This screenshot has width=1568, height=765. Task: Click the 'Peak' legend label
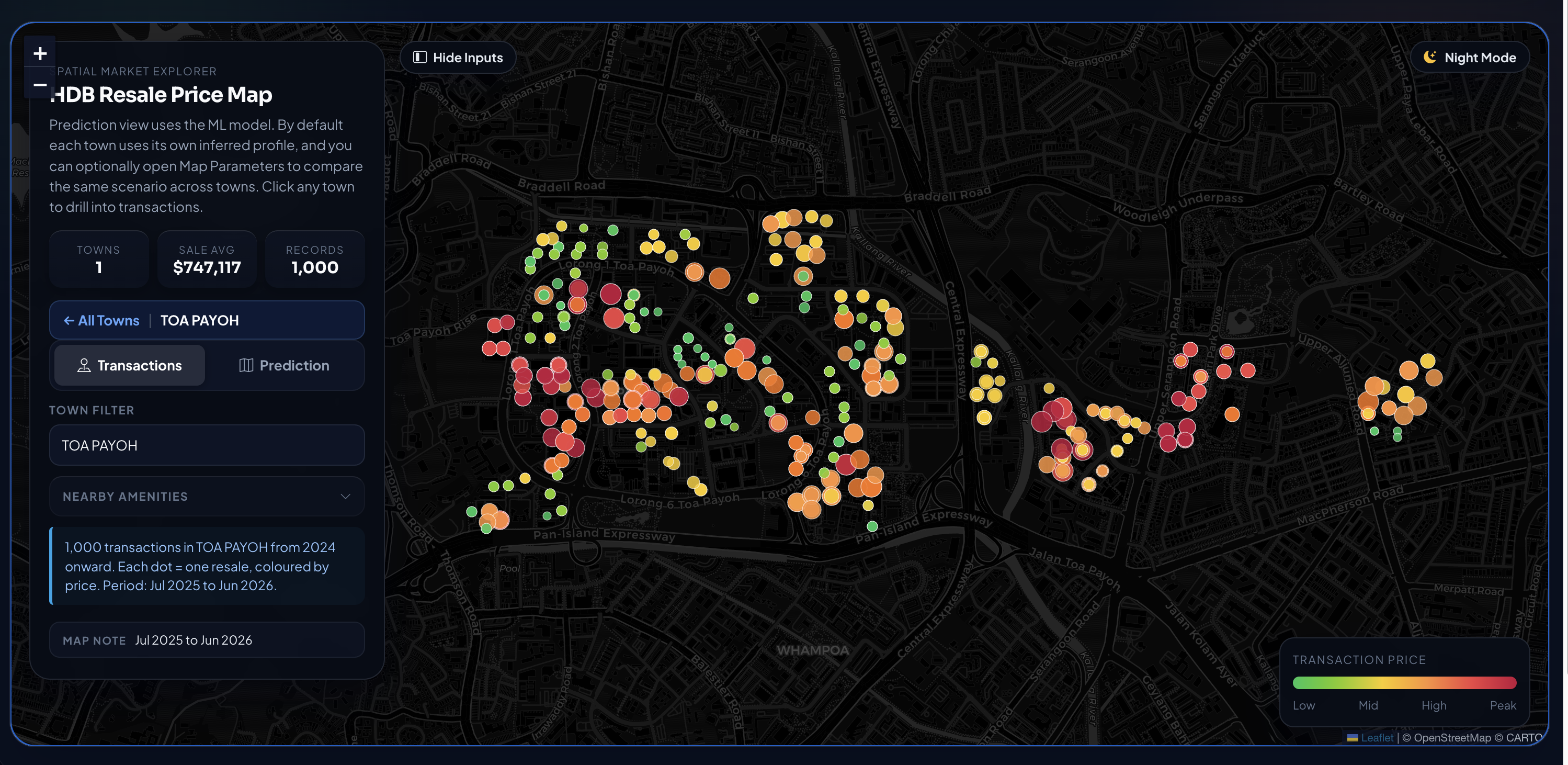(1503, 705)
